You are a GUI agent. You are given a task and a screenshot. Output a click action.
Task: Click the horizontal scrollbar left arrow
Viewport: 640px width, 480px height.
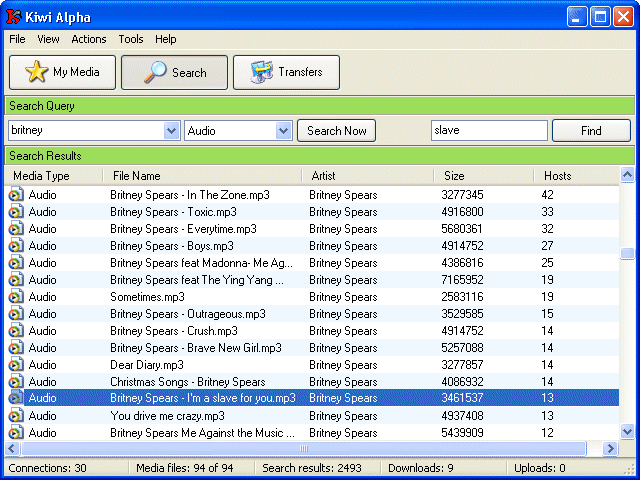[12, 448]
